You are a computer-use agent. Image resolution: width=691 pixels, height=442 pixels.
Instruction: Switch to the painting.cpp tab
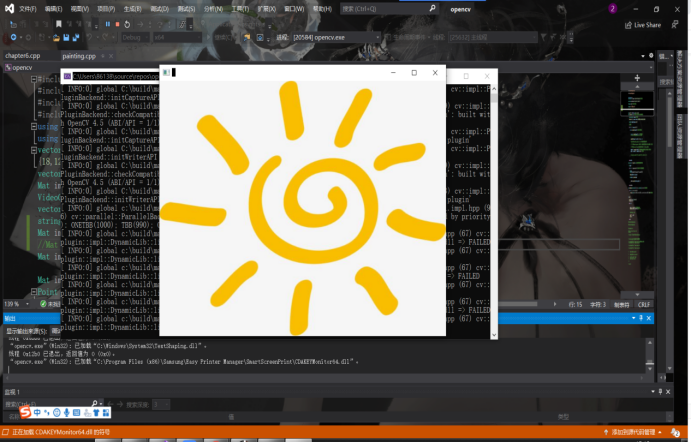point(79,56)
